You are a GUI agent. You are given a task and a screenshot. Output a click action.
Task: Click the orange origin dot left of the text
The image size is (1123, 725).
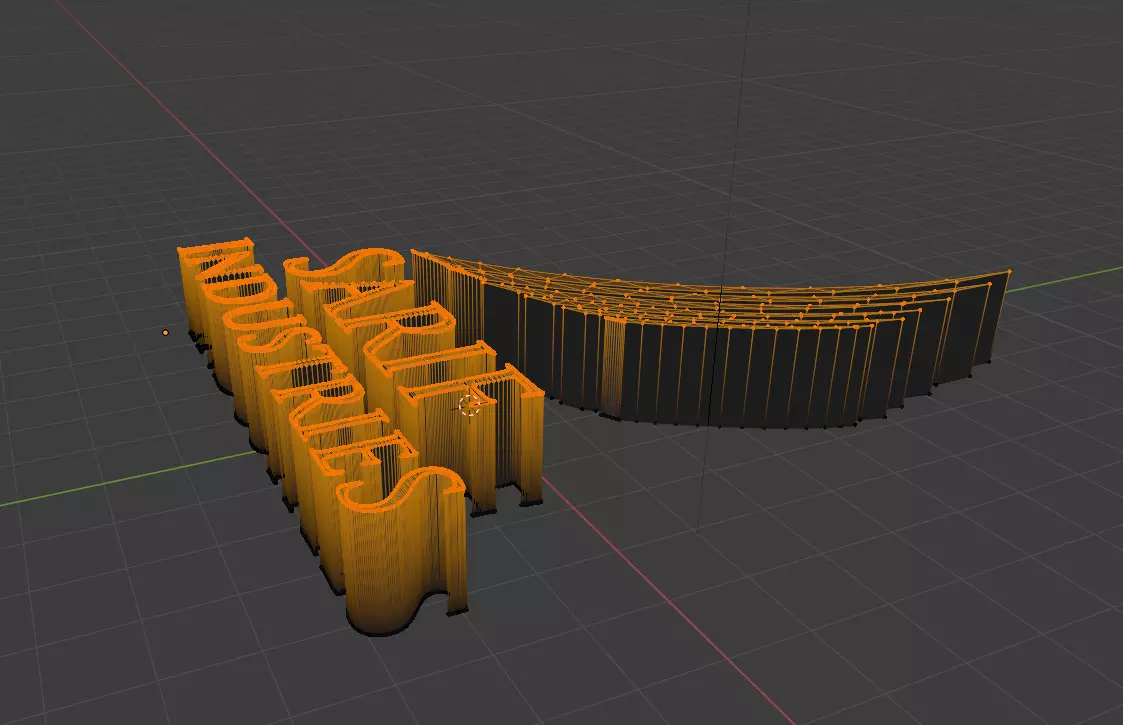(x=165, y=332)
